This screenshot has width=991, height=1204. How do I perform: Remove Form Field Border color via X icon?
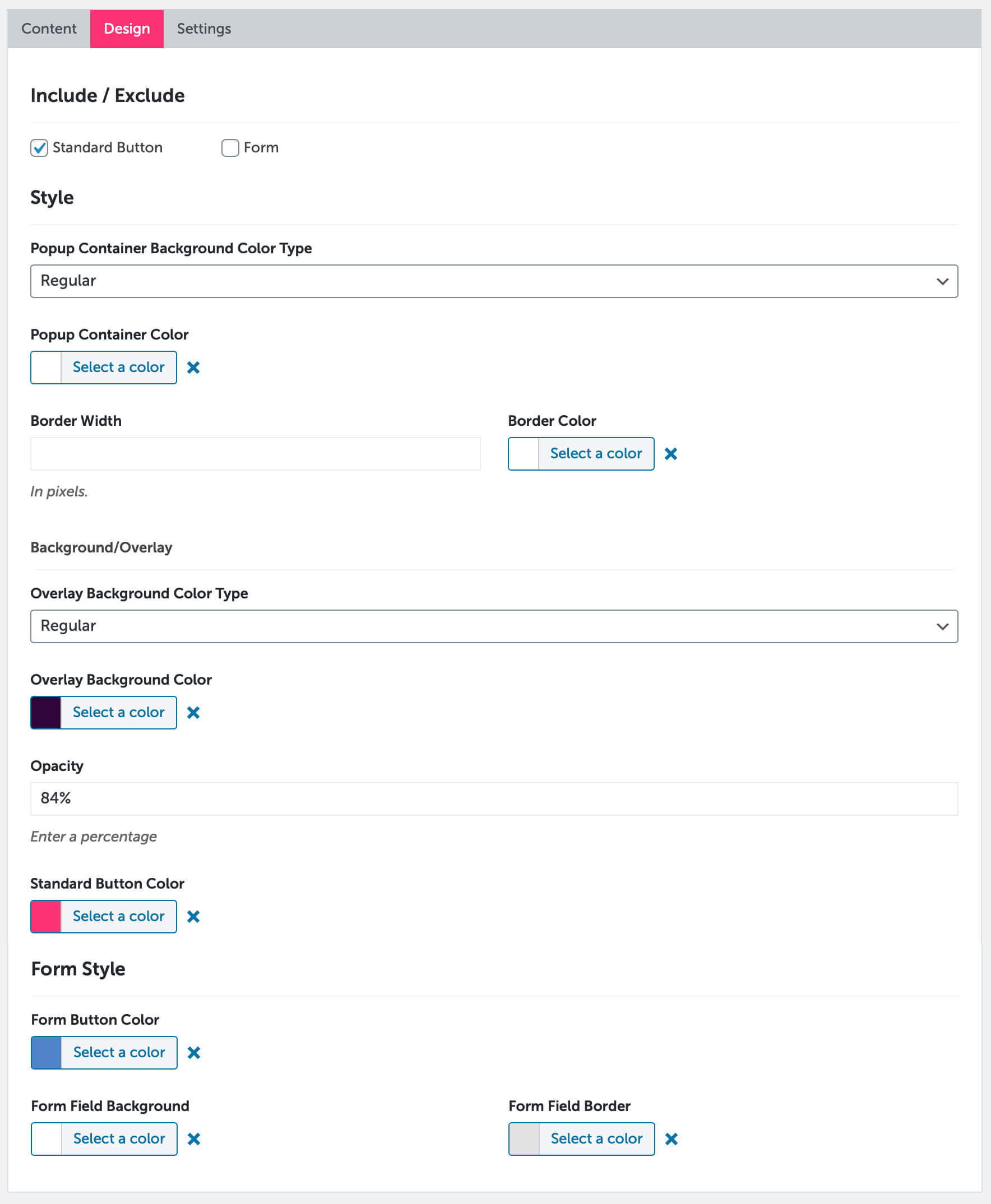point(672,1139)
